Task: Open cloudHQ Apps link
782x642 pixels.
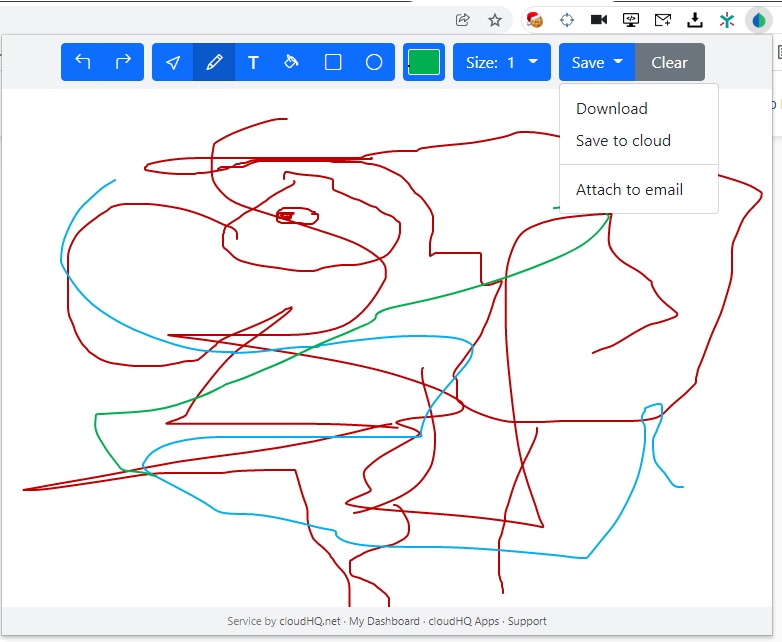Action: point(464,621)
